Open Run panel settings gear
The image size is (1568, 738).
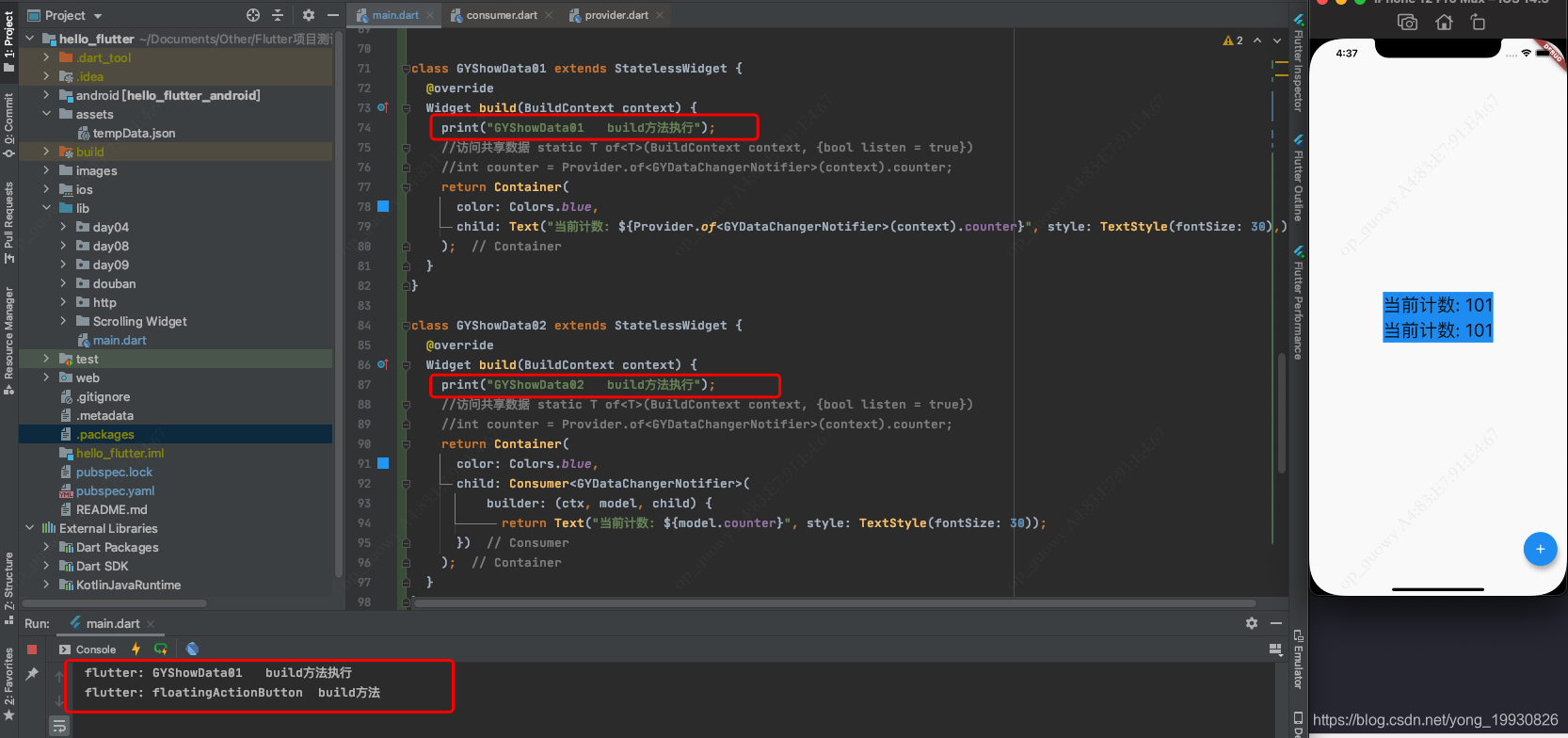[x=1252, y=623]
